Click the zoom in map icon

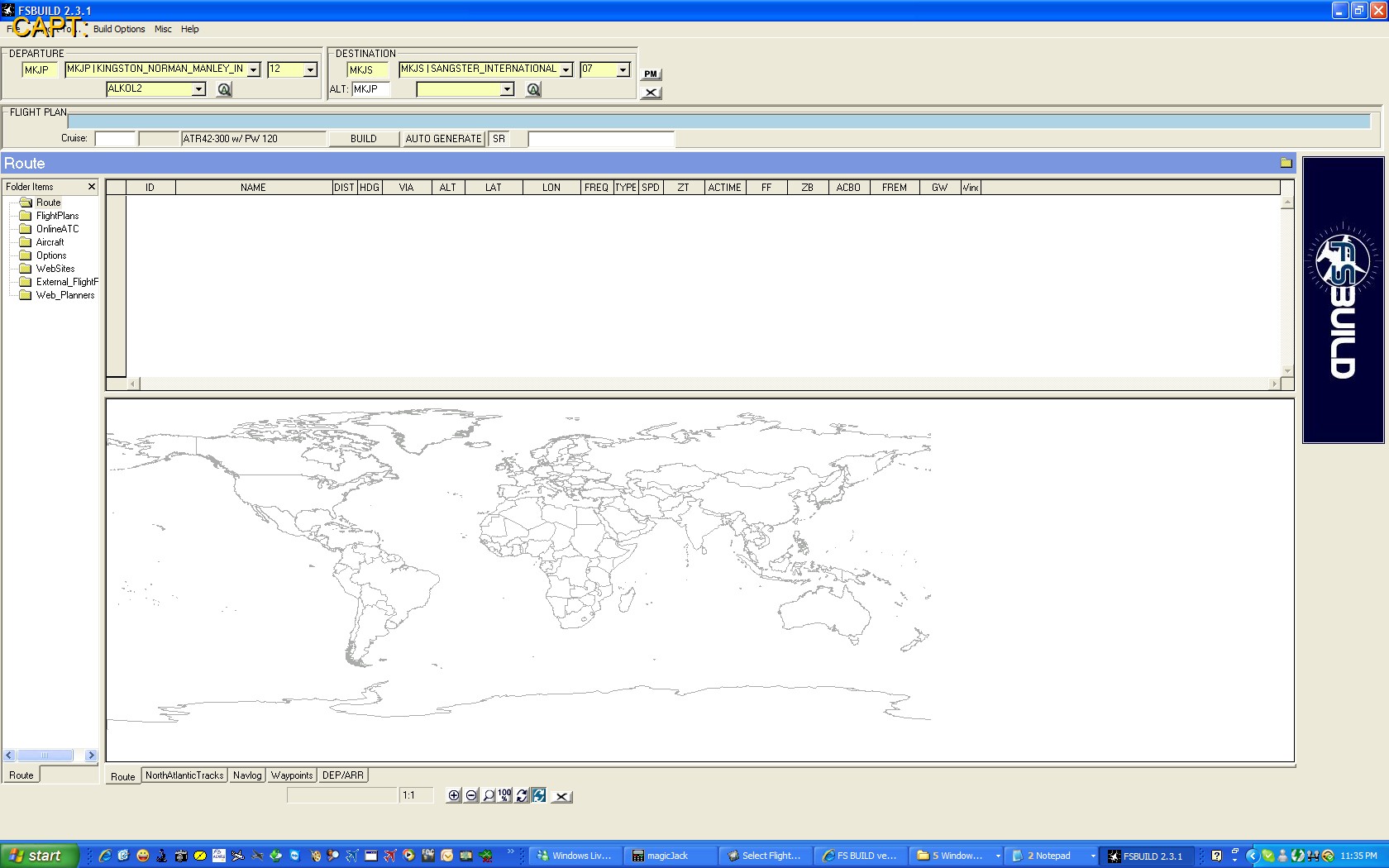(x=454, y=795)
